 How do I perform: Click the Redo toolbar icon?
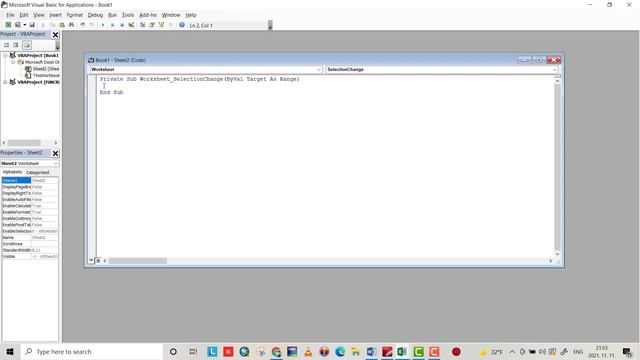pyautogui.click(x=92, y=25)
